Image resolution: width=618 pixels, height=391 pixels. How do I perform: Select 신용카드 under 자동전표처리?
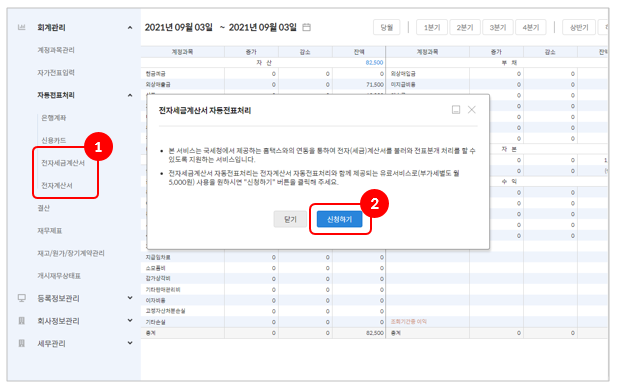tap(54, 140)
